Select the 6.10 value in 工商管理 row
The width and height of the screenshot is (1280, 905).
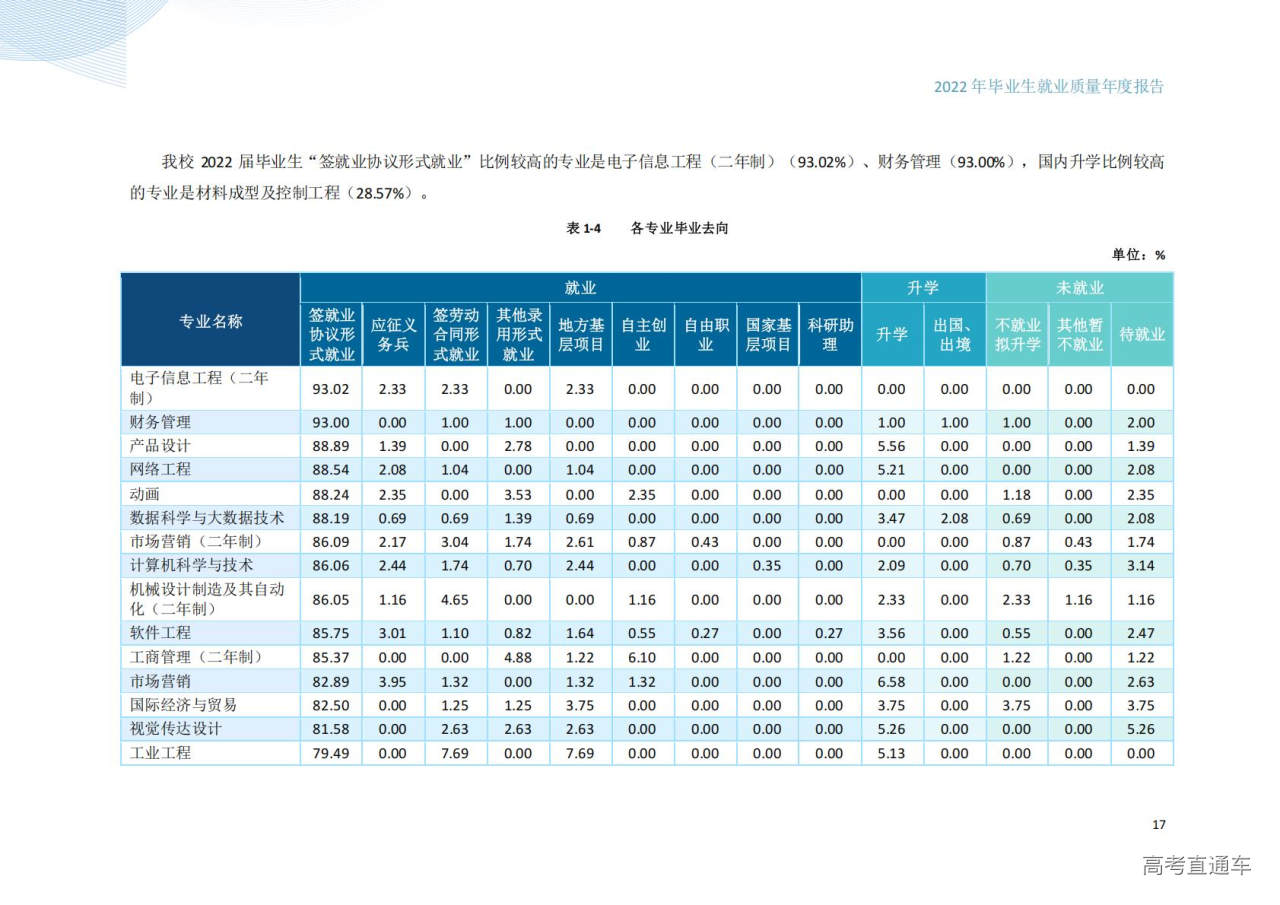coord(642,658)
